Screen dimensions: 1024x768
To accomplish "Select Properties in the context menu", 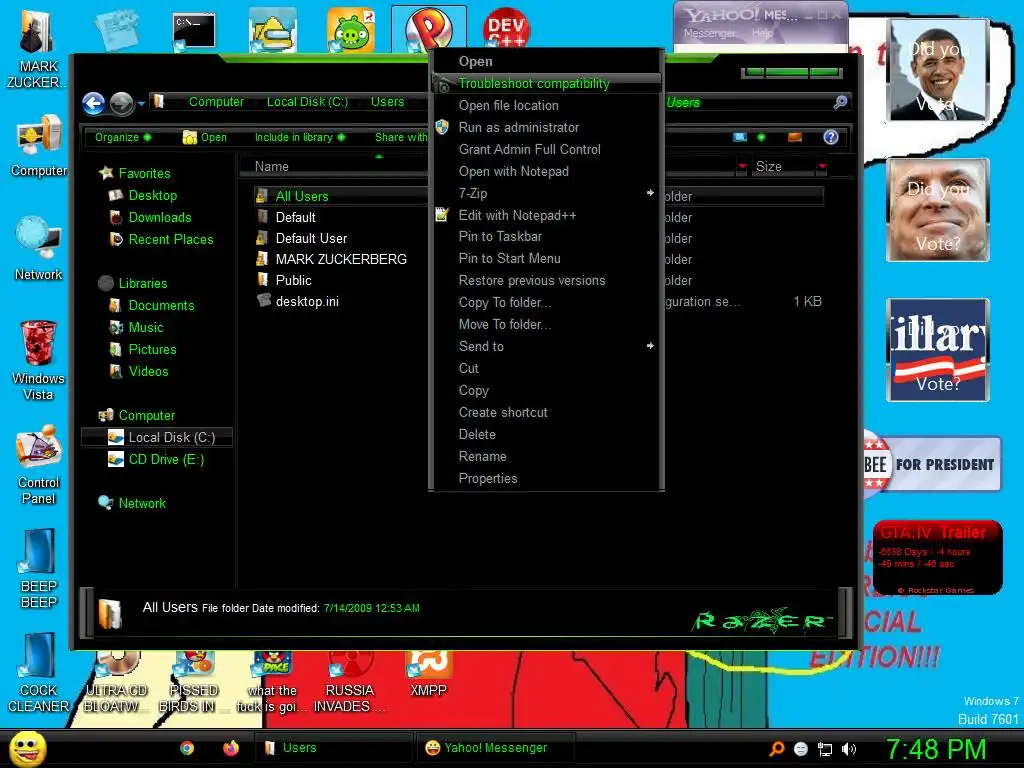I will tap(546, 479).
